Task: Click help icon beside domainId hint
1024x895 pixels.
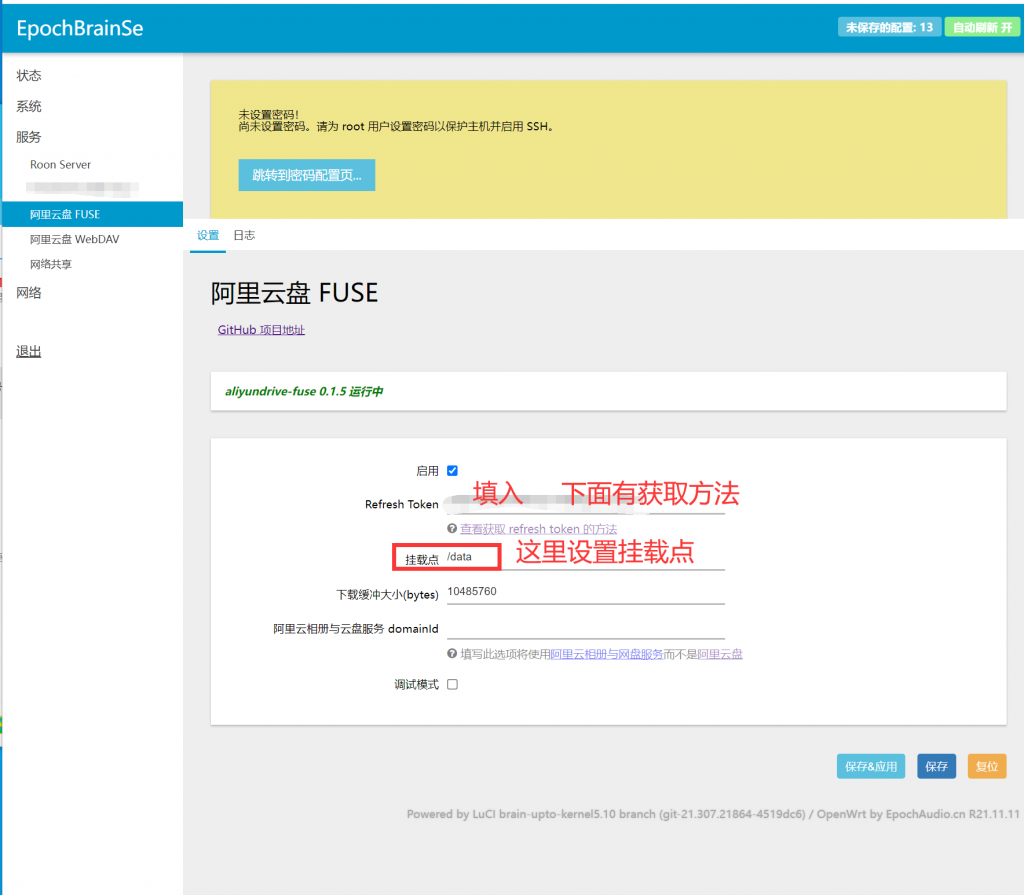Action: coord(451,653)
